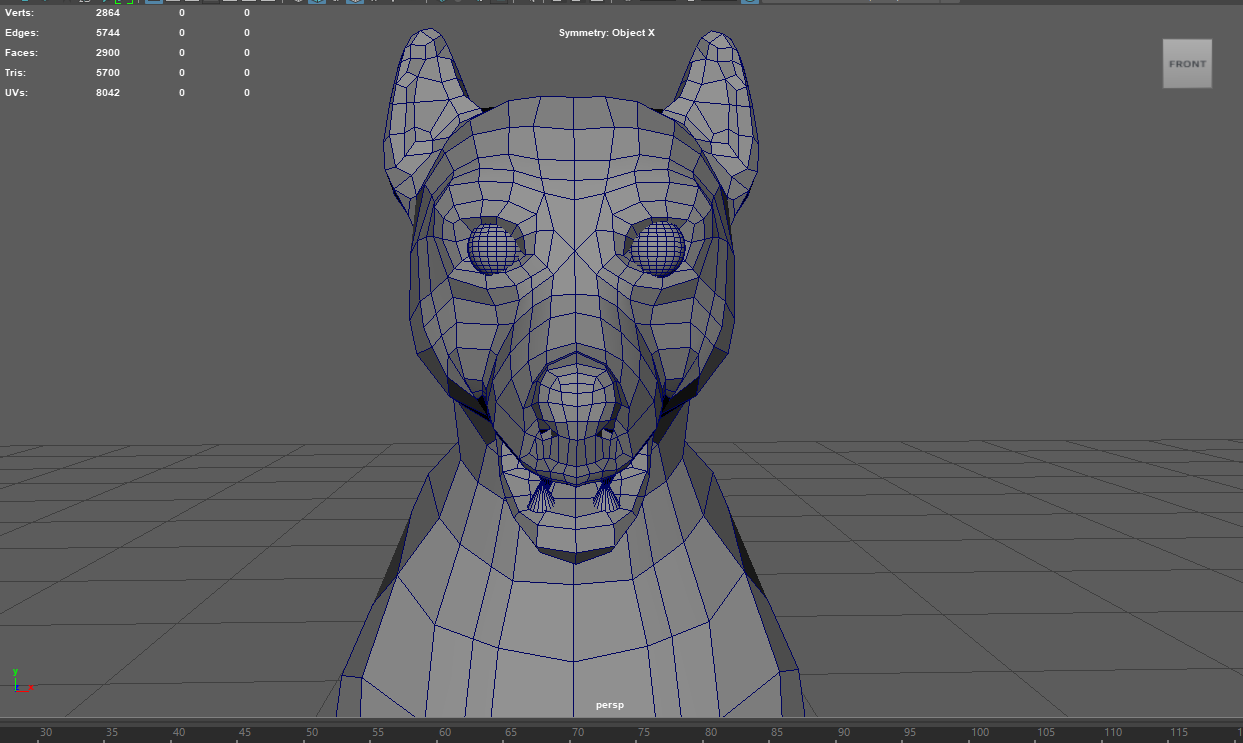Click the 'Faces:' poly count label
The image size is (1243, 743).
(x=21, y=53)
